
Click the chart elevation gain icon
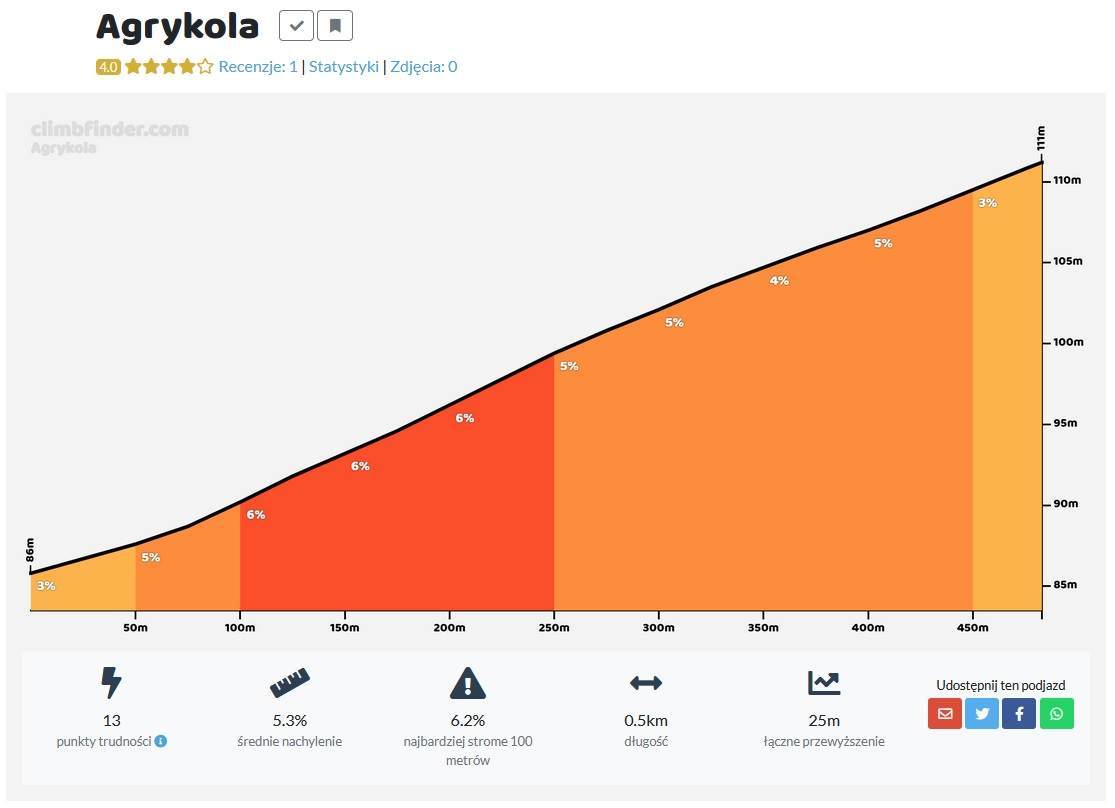point(824,683)
